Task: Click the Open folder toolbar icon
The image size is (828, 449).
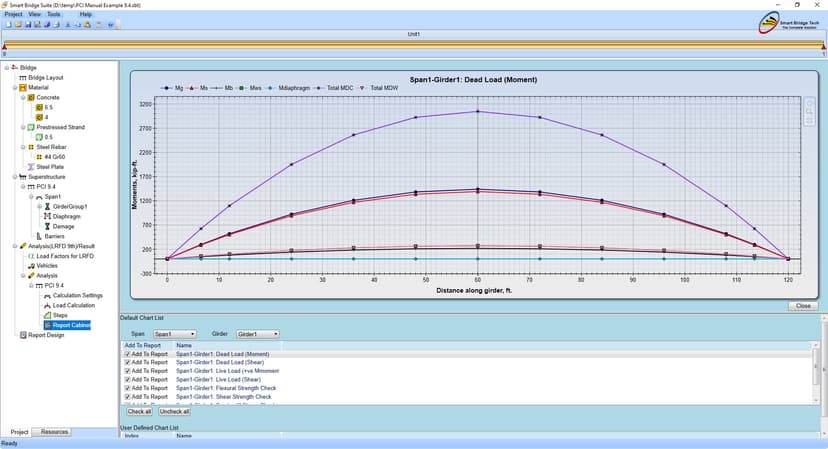Action: [x=18, y=24]
